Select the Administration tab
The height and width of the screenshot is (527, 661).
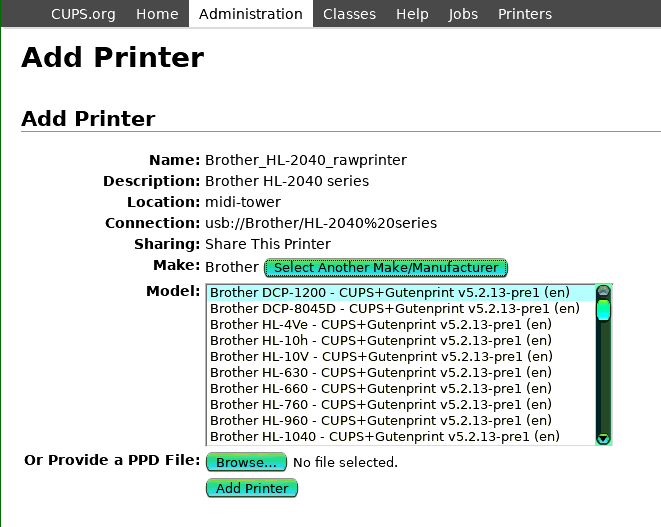tap(251, 14)
